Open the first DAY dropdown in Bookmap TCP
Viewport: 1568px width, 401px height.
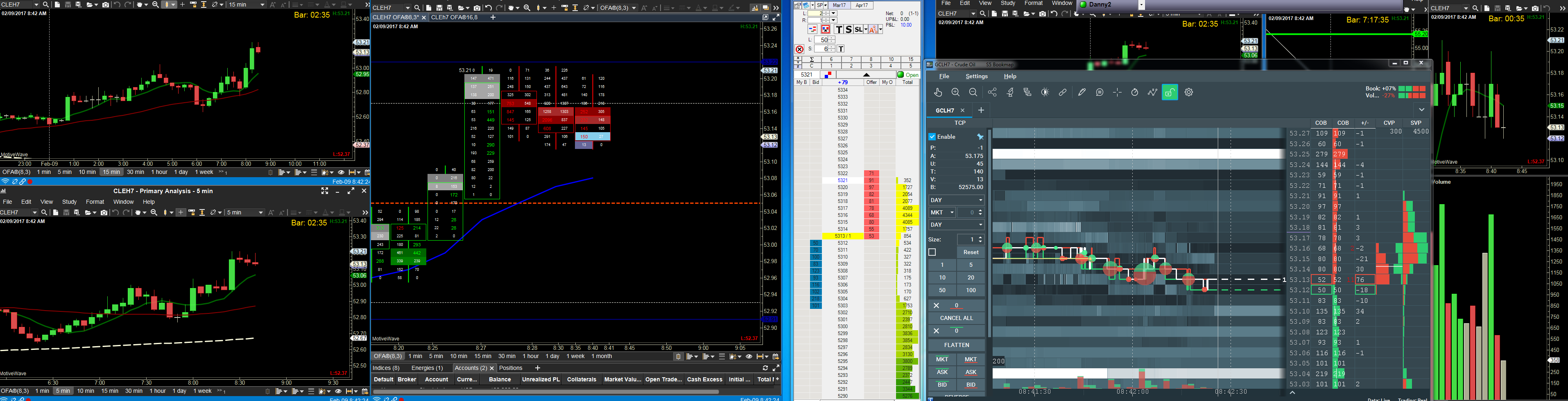956,200
